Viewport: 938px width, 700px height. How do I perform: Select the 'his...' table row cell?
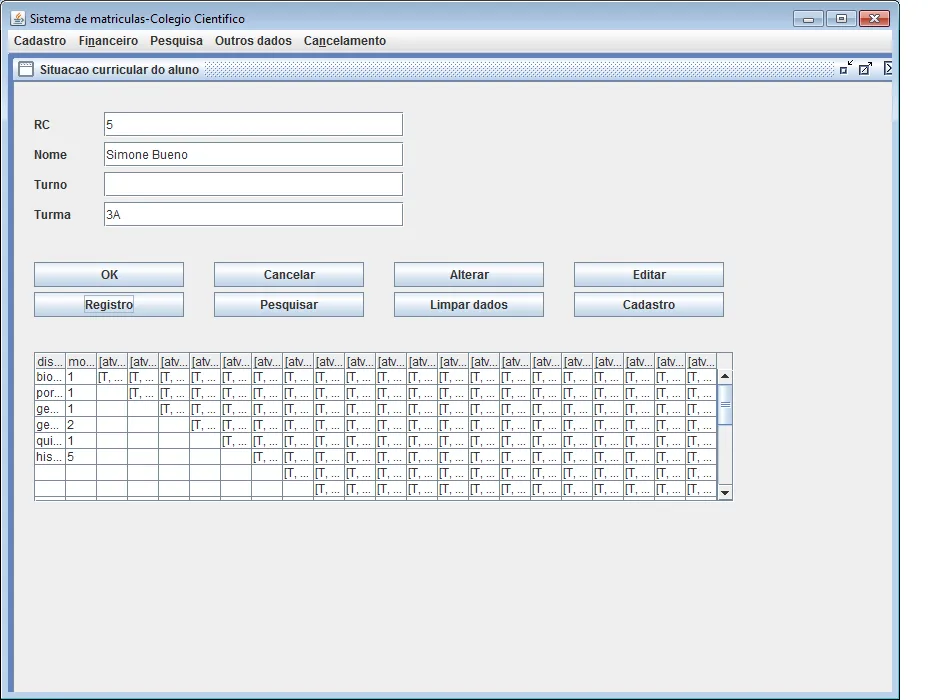pos(50,457)
